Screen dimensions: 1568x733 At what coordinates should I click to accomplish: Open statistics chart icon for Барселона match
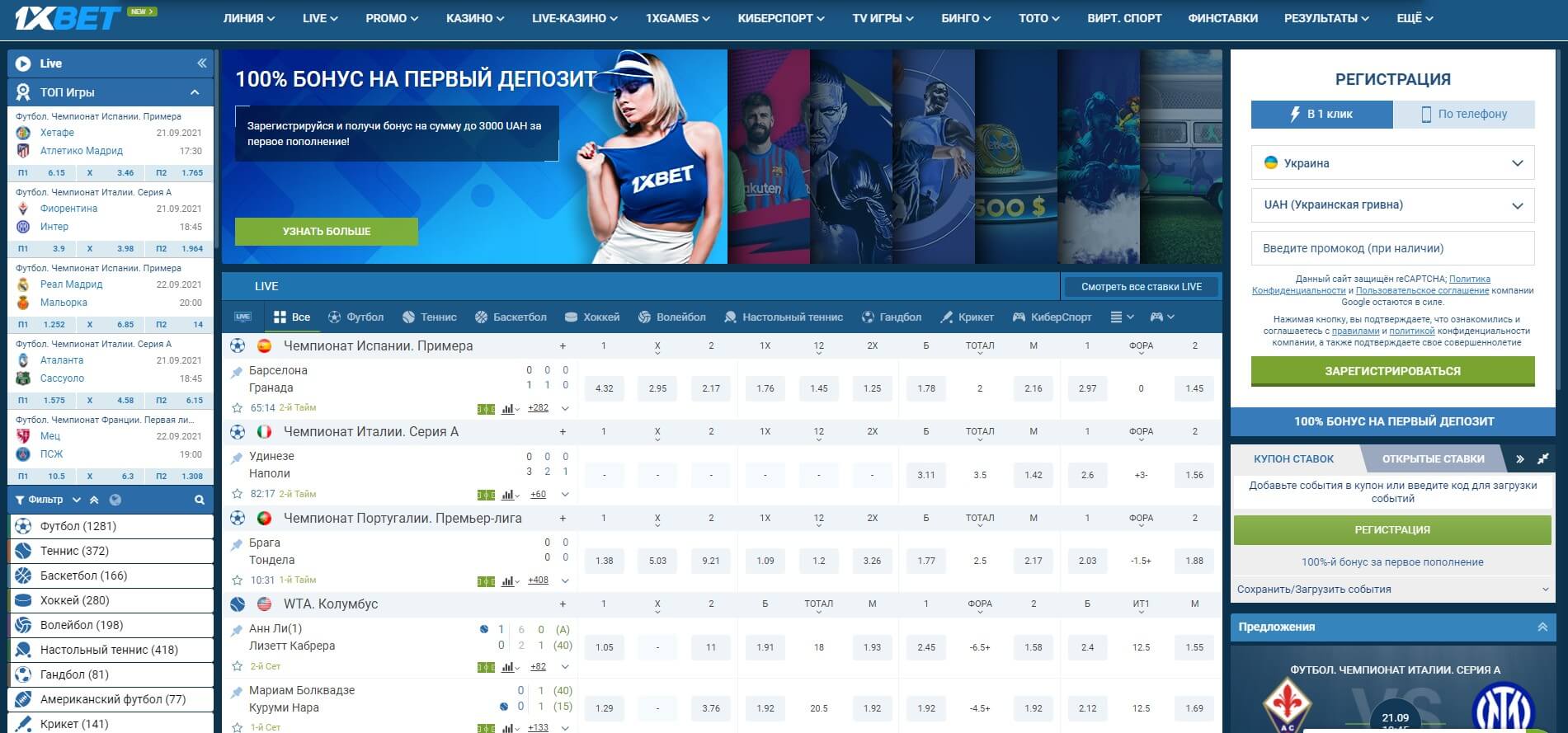click(510, 408)
